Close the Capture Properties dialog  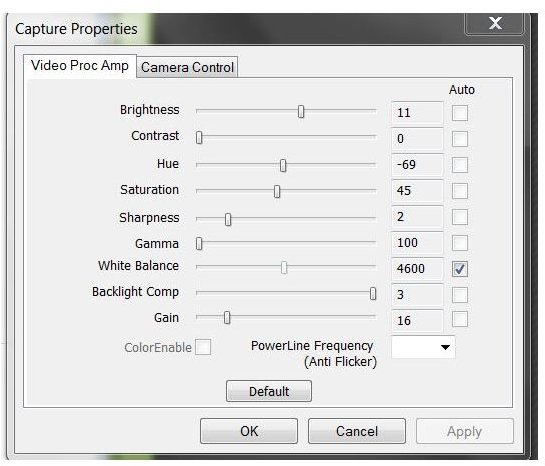[495, 24]
